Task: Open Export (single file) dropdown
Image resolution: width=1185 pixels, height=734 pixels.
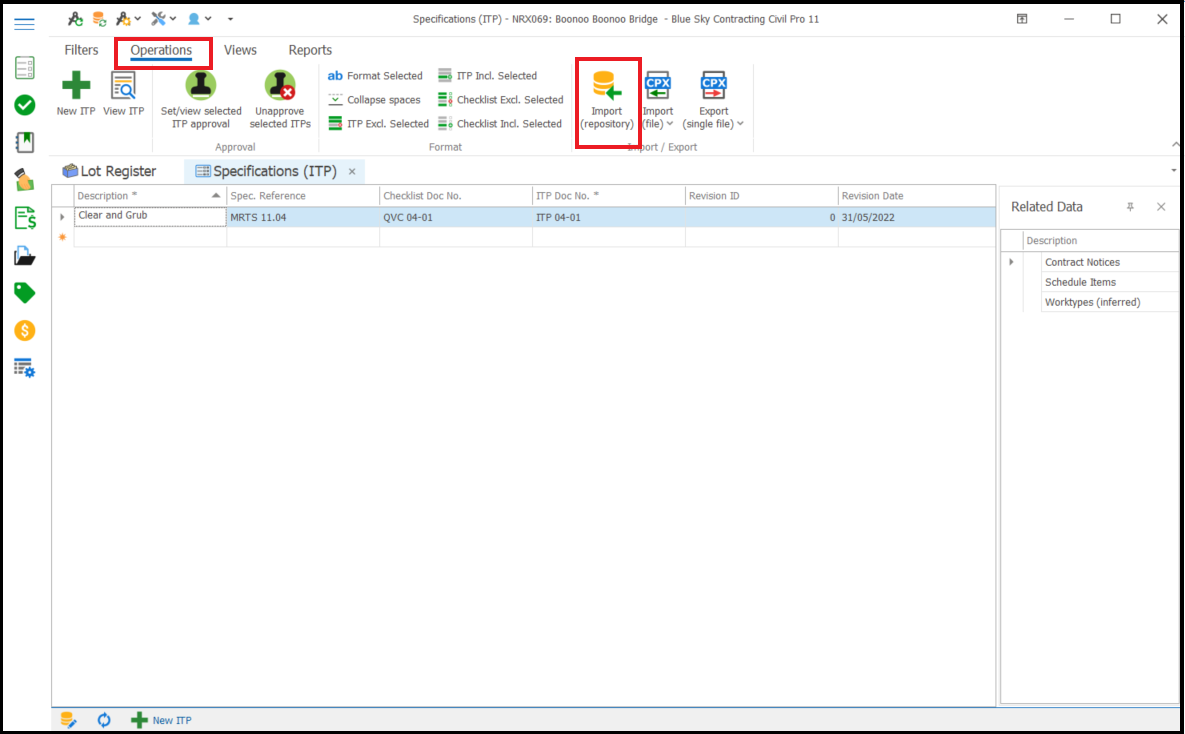Action: point(713,124)
